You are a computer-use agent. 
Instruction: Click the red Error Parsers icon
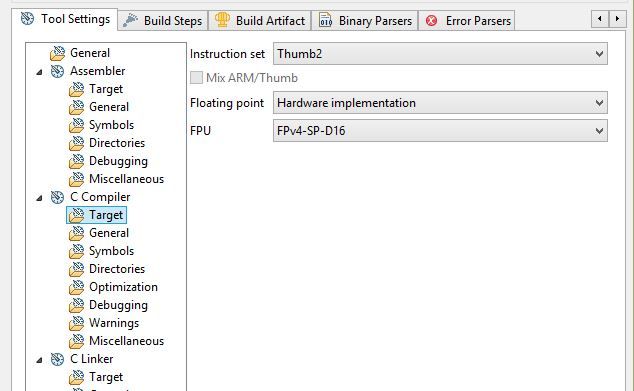pos(432,21)
